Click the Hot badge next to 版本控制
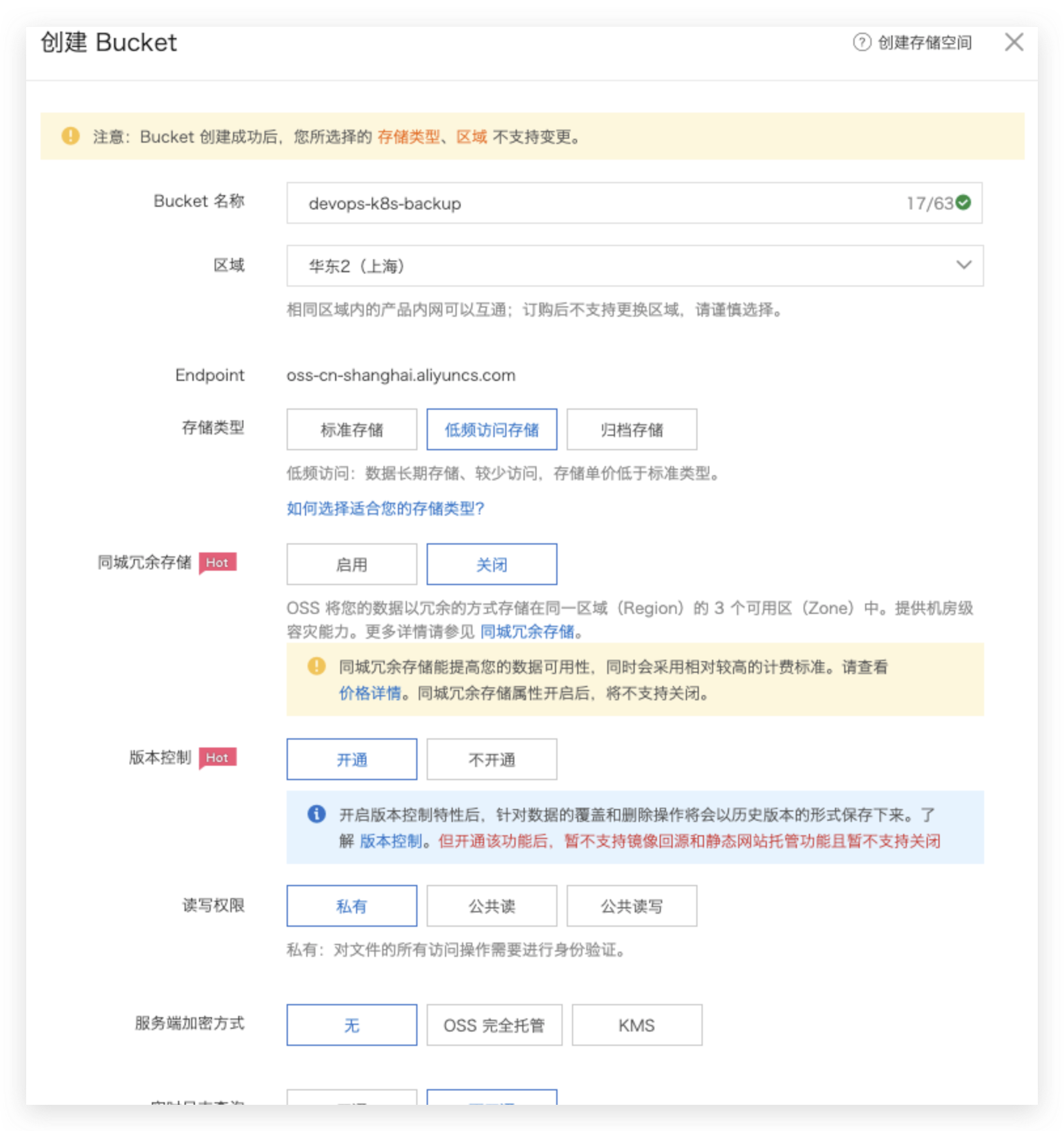The image size is (1064, 1131). 217,757
